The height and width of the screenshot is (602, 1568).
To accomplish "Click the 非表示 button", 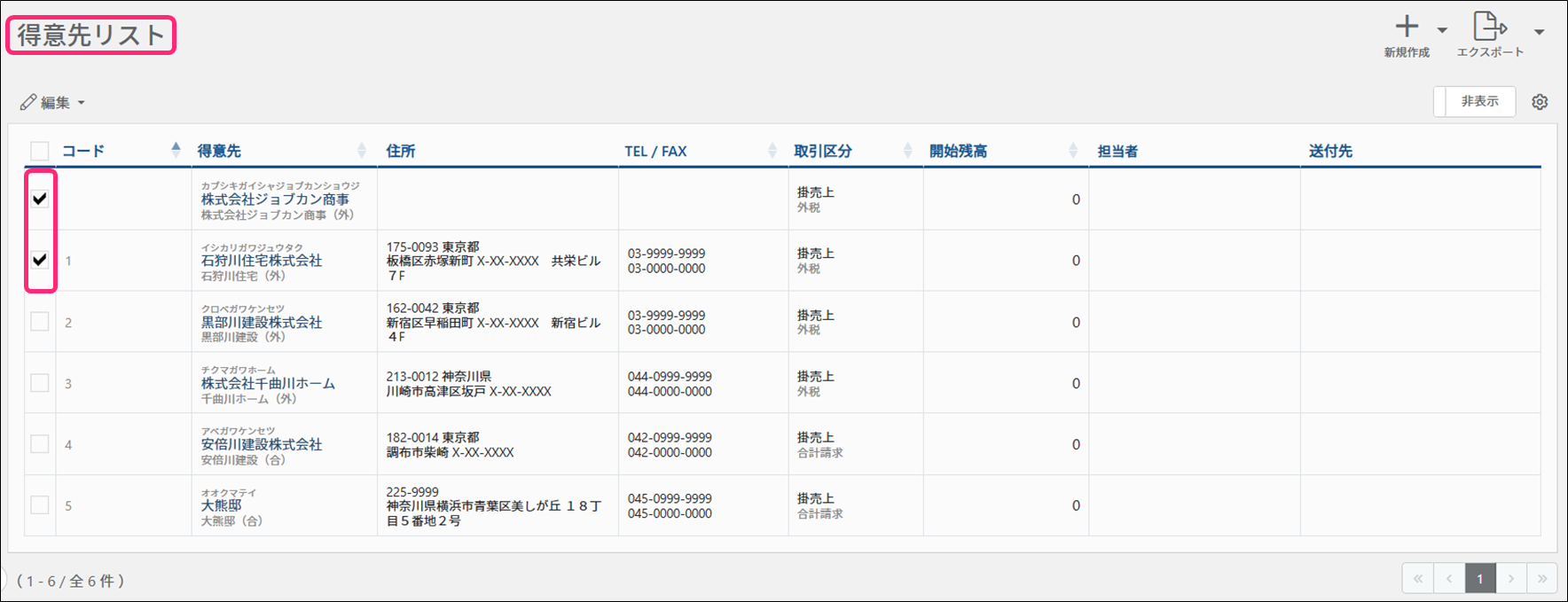I will 1479,101.
